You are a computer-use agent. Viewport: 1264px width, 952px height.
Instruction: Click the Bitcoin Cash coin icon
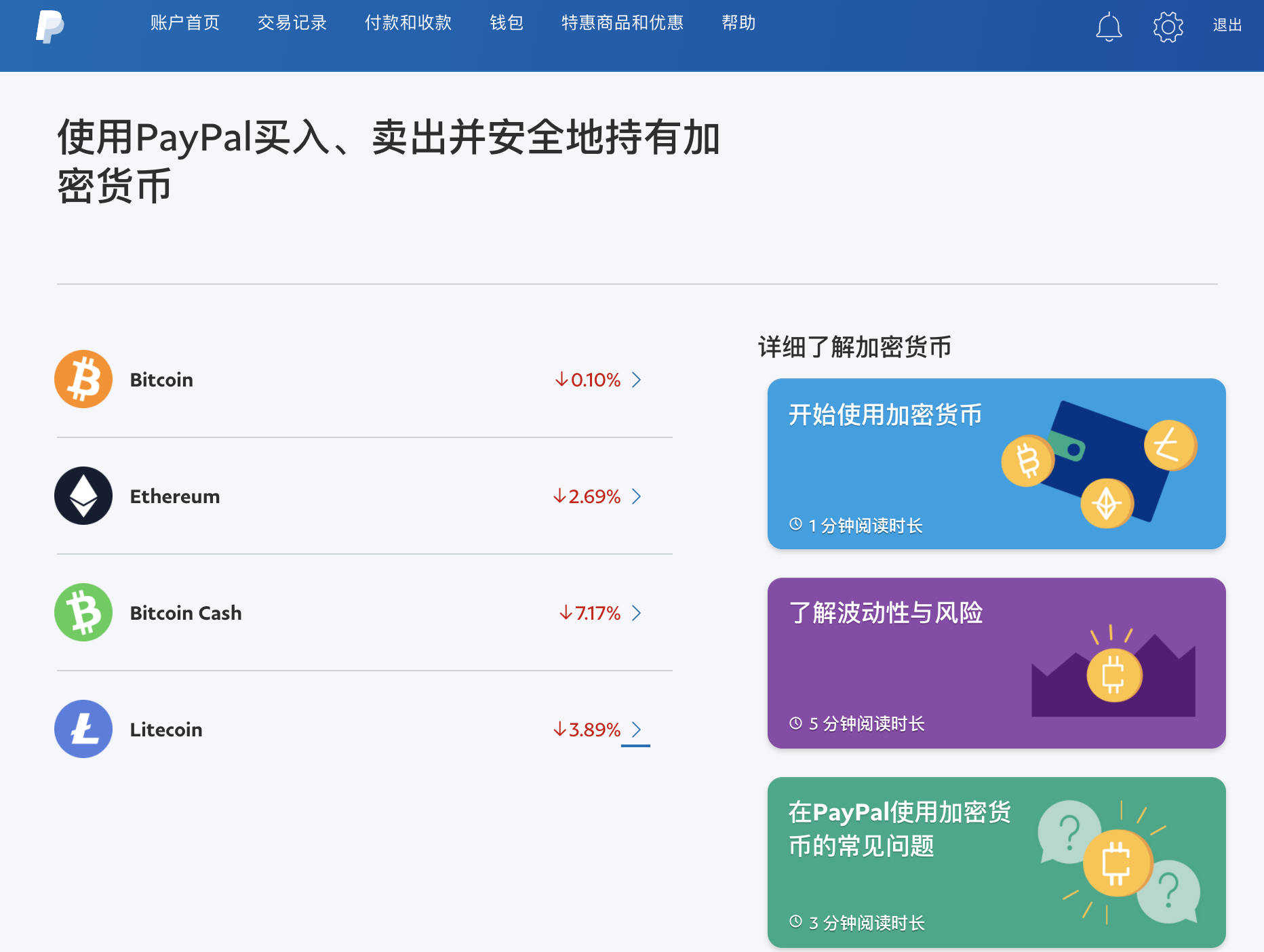(x=83, y=612)
